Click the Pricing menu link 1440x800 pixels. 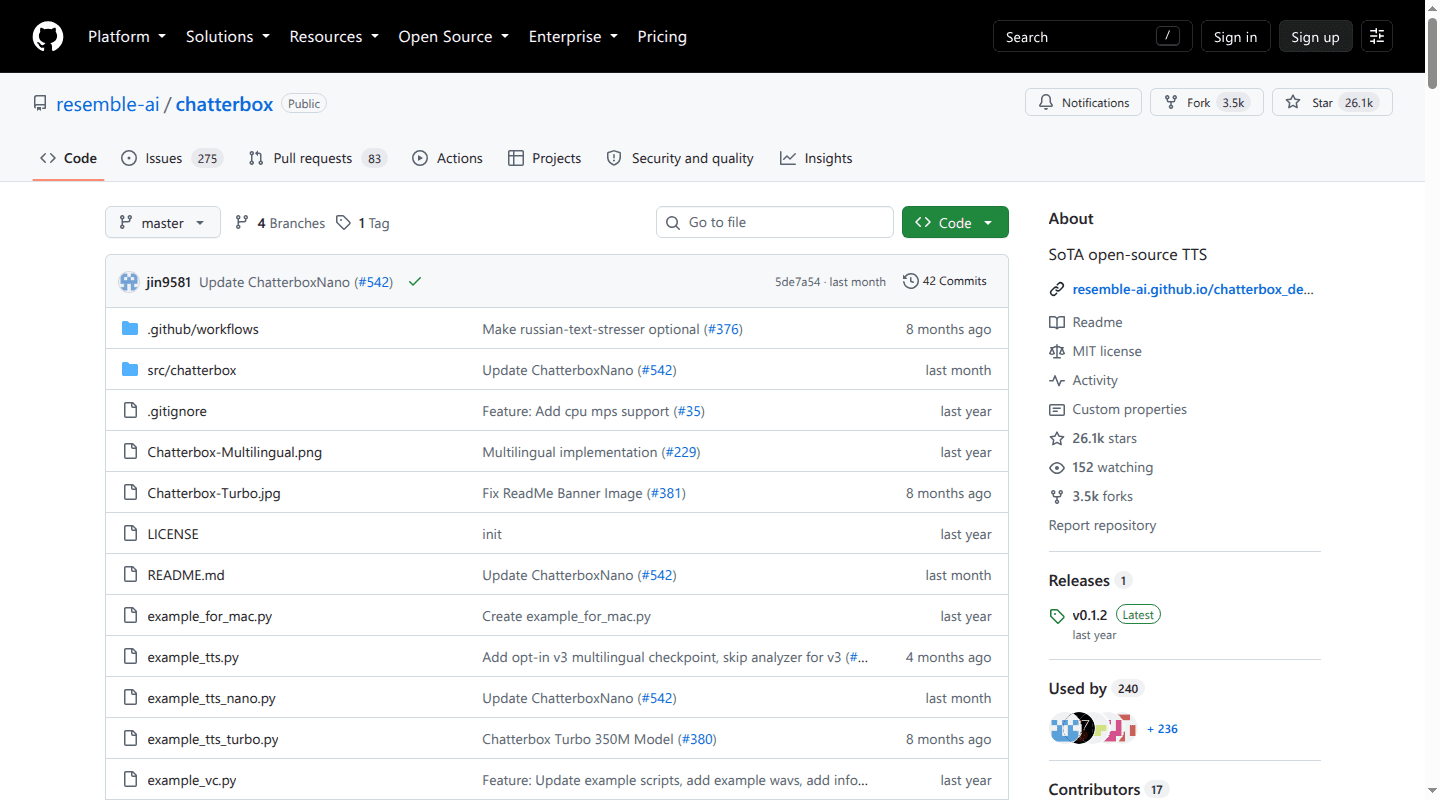(662, 37)
